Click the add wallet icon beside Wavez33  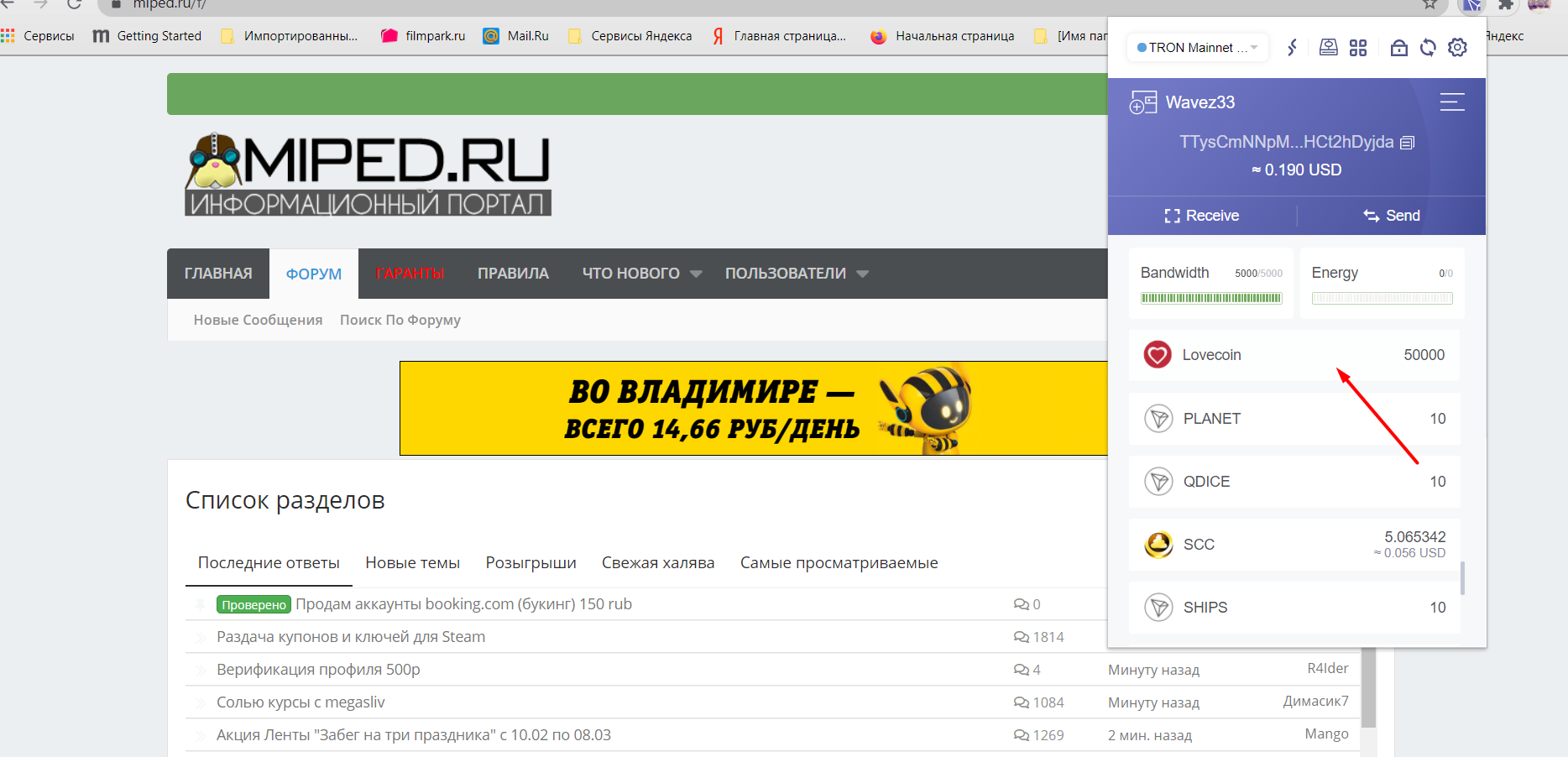pos(1142,102)
